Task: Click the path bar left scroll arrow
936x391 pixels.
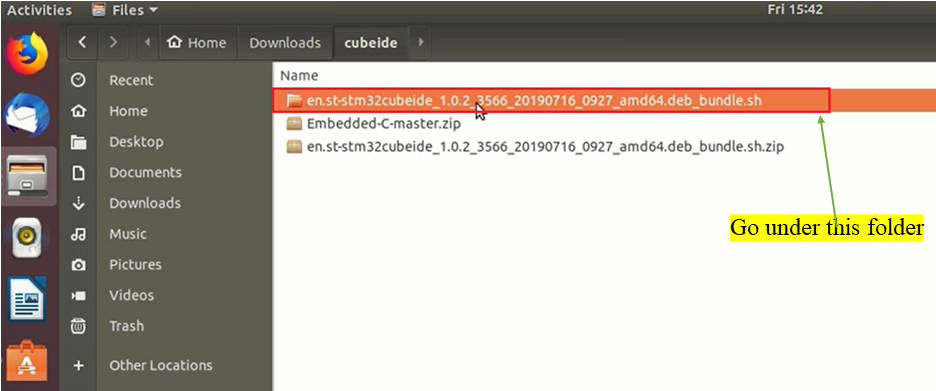Action: (147, 42)
